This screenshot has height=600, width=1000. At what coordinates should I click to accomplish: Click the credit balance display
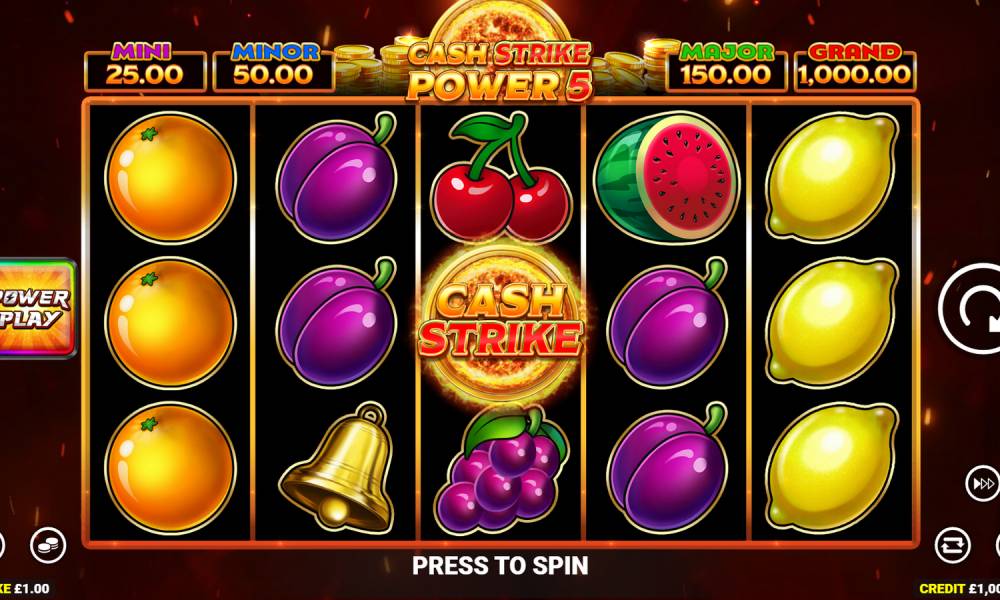click(x=959, y=589)
